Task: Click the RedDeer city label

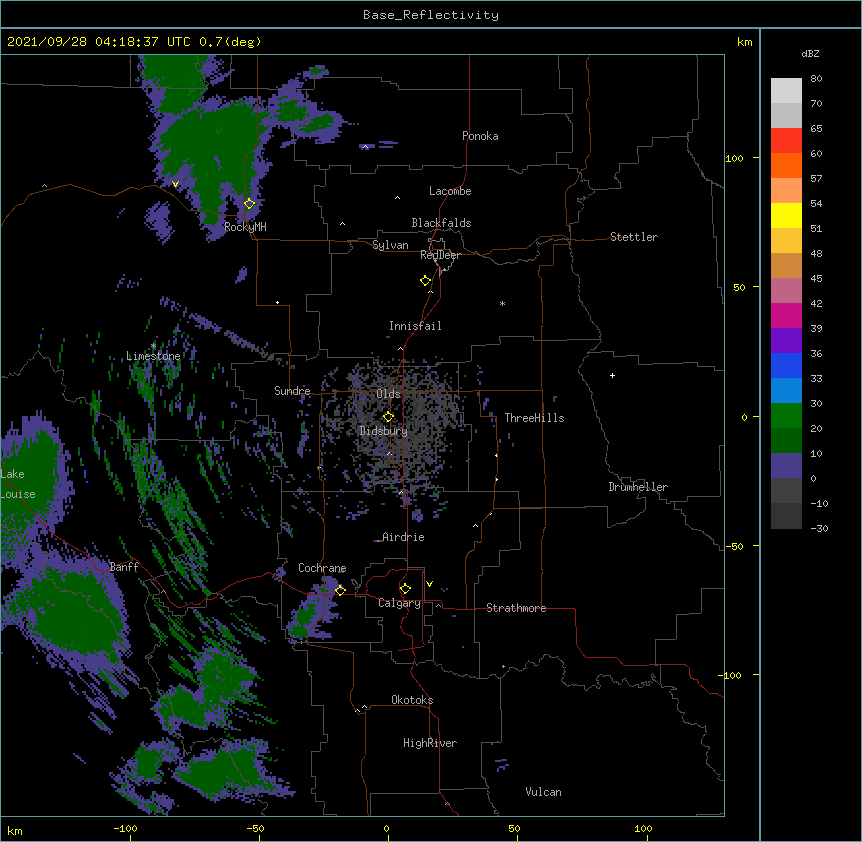Action: tap(440, 255)
